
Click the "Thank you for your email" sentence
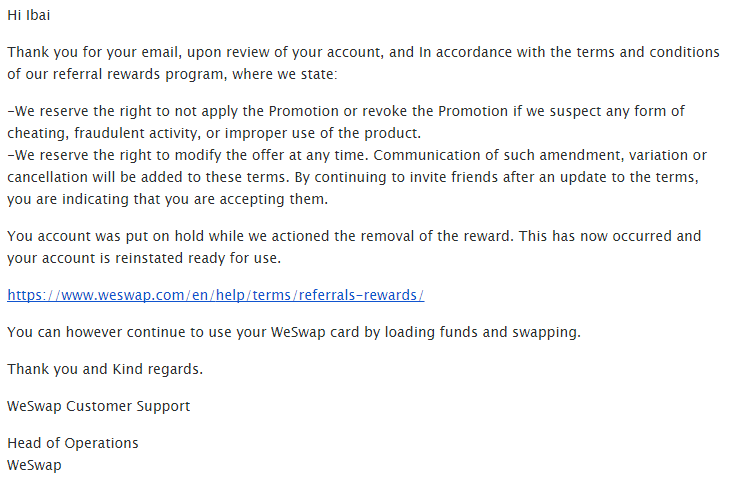click(92, 52)
